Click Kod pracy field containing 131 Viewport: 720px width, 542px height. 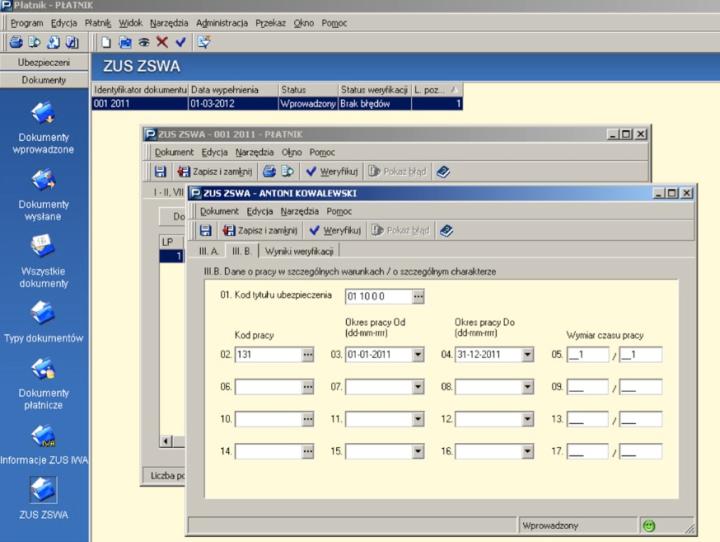click(266, 354)
